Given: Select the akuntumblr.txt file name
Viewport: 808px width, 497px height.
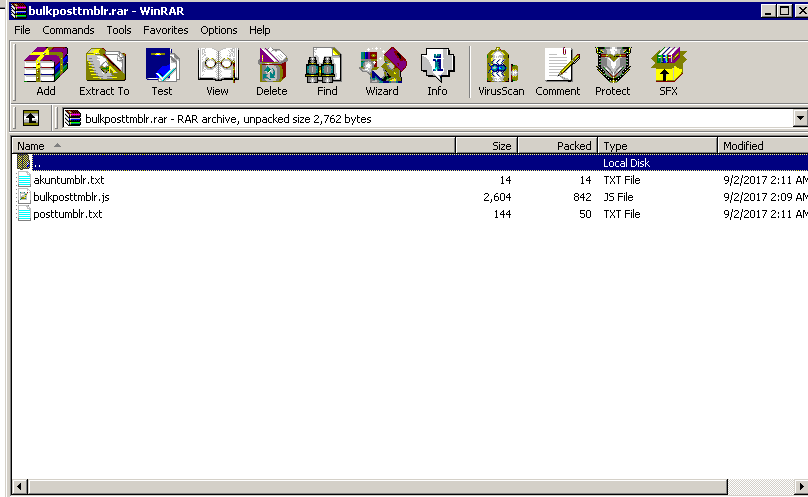Looking at the screenshot, I should click(69, 180).
